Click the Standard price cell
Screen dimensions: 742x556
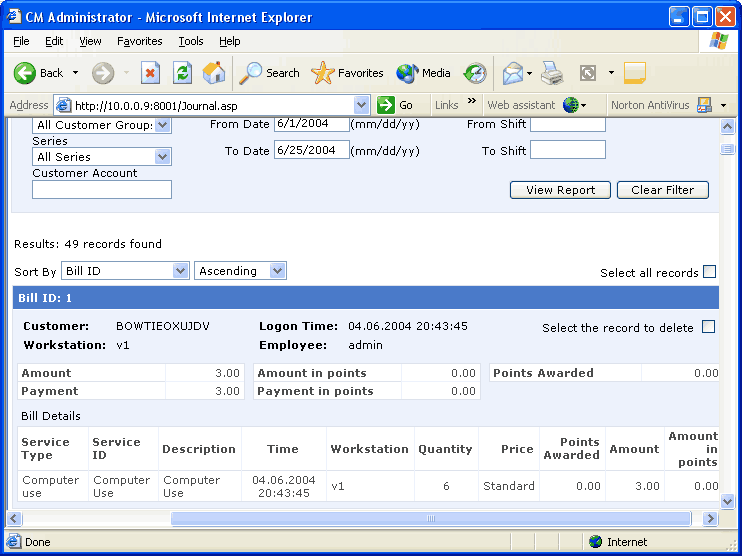(x=509, y=486)
